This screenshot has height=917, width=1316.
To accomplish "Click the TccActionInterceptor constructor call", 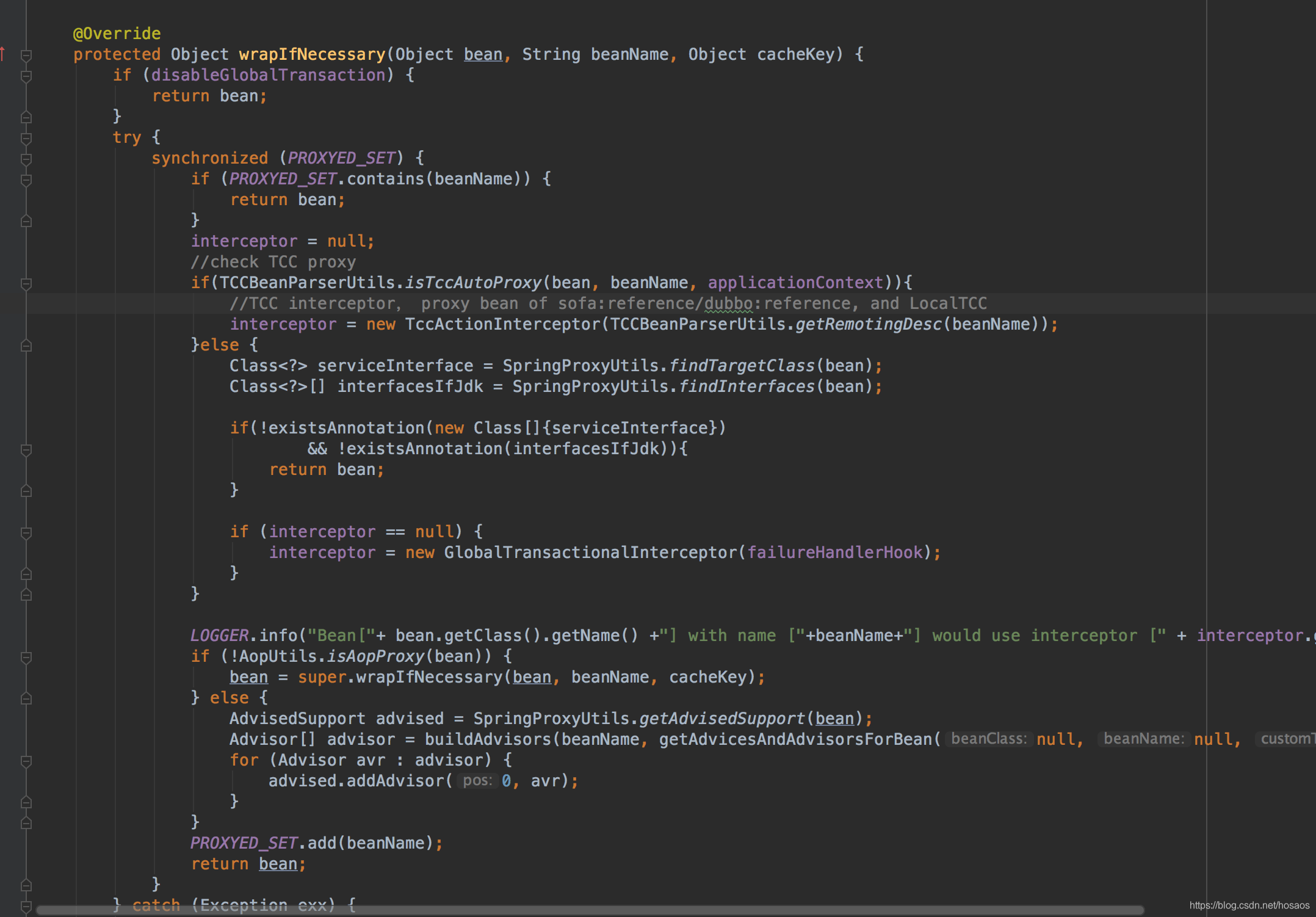I will [502, 324].
